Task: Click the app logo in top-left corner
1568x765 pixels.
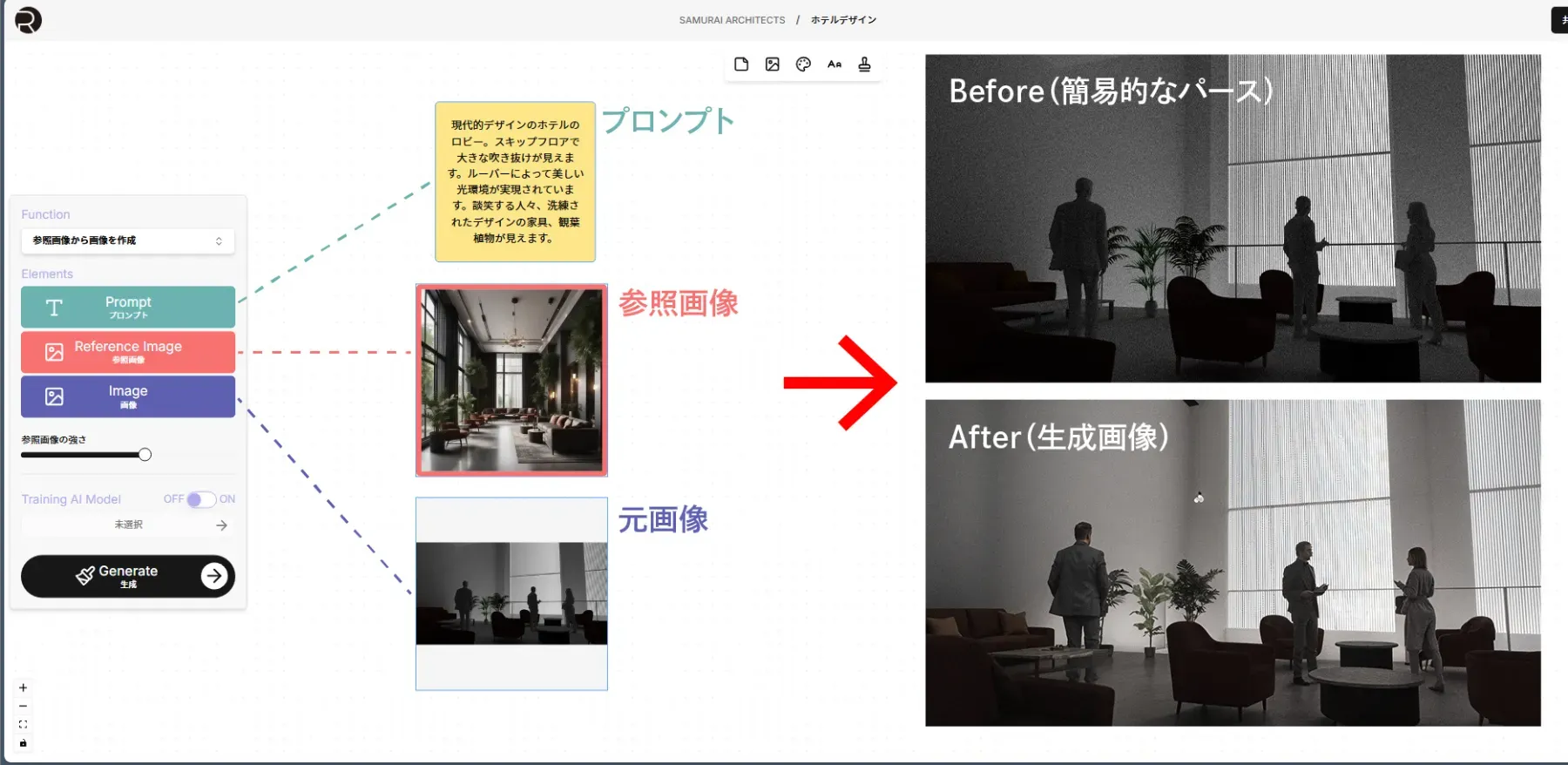Action: coord(28,20)
